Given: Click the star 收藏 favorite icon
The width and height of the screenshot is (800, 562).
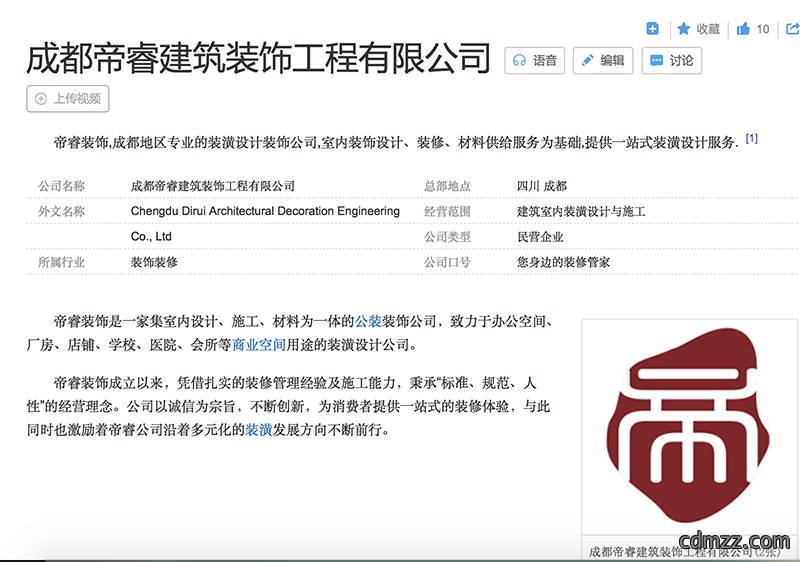Looking at the screenshot, I should click(684, 29).
